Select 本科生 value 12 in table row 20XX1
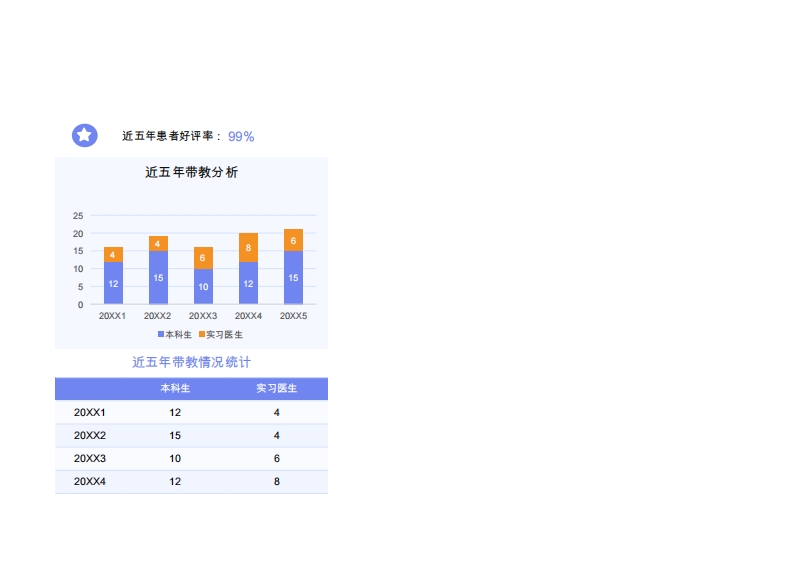 click(x=175, y=413)
